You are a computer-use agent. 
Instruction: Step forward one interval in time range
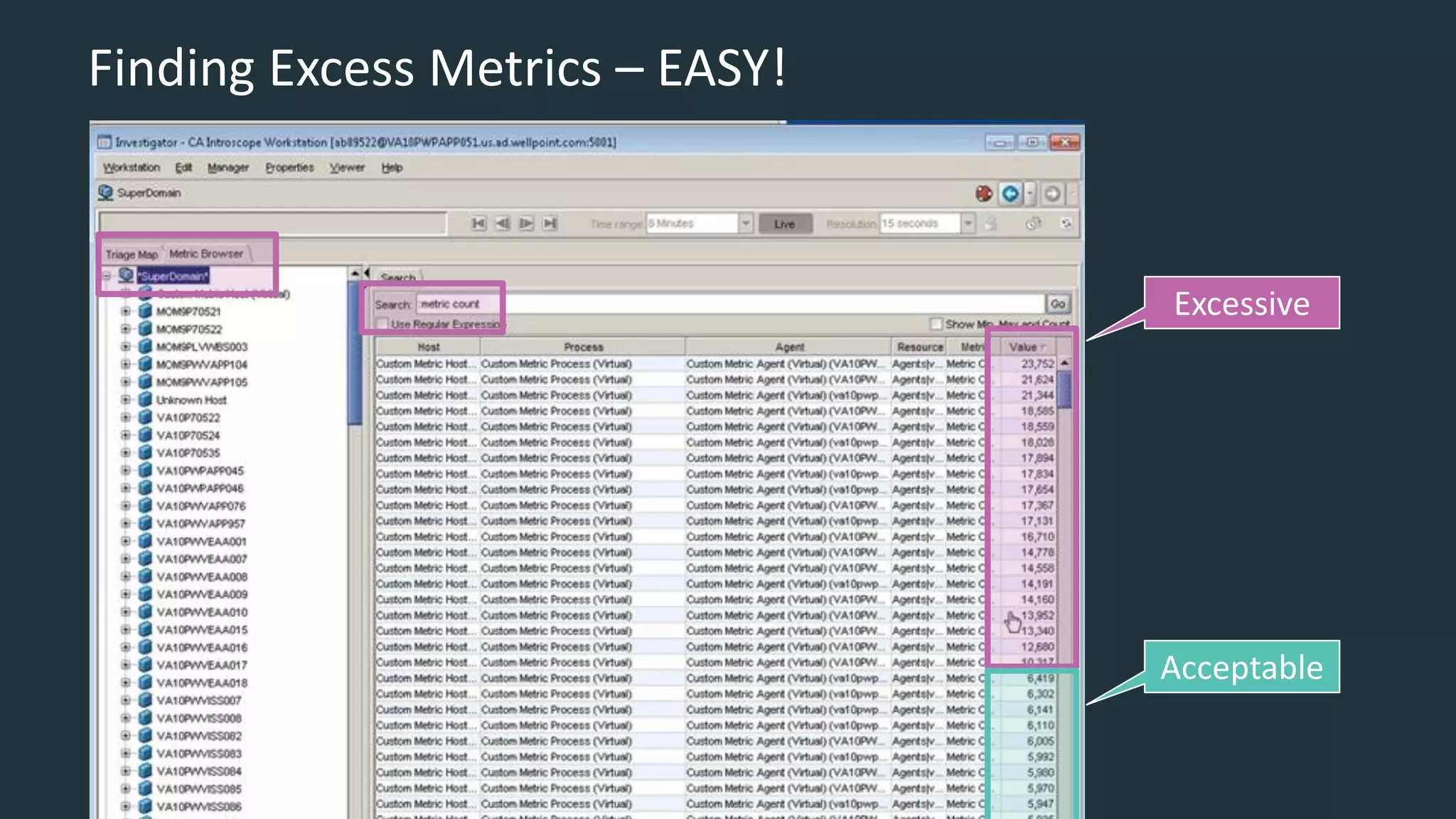coord(526,224)
